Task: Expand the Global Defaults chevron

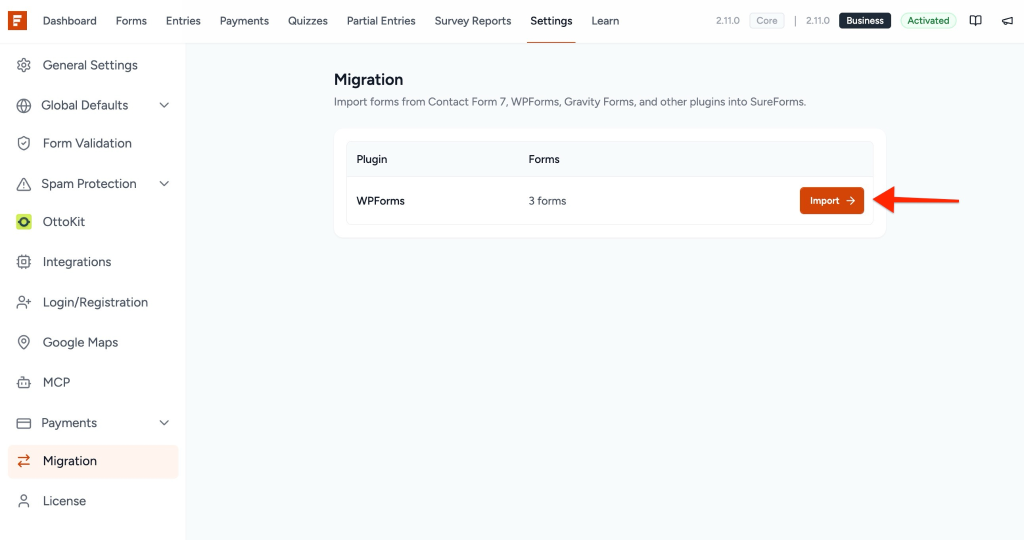Action: tap(164, 105)
